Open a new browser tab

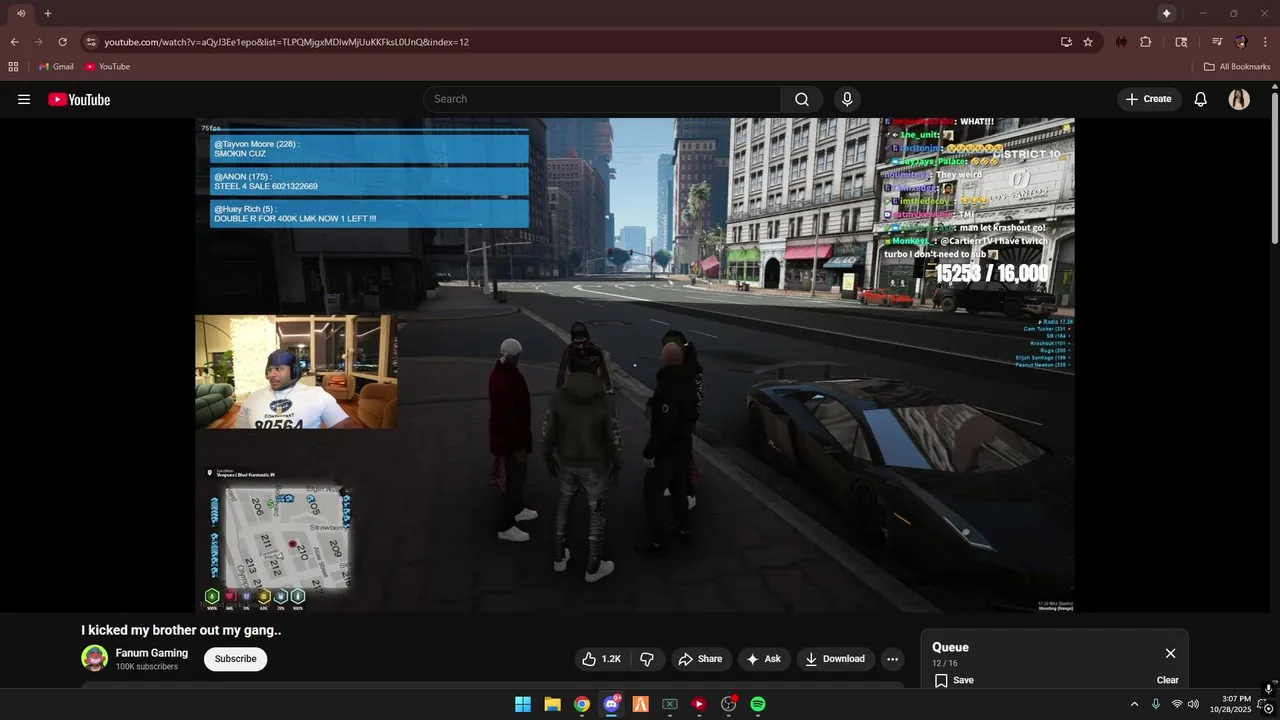coord(47,13)
